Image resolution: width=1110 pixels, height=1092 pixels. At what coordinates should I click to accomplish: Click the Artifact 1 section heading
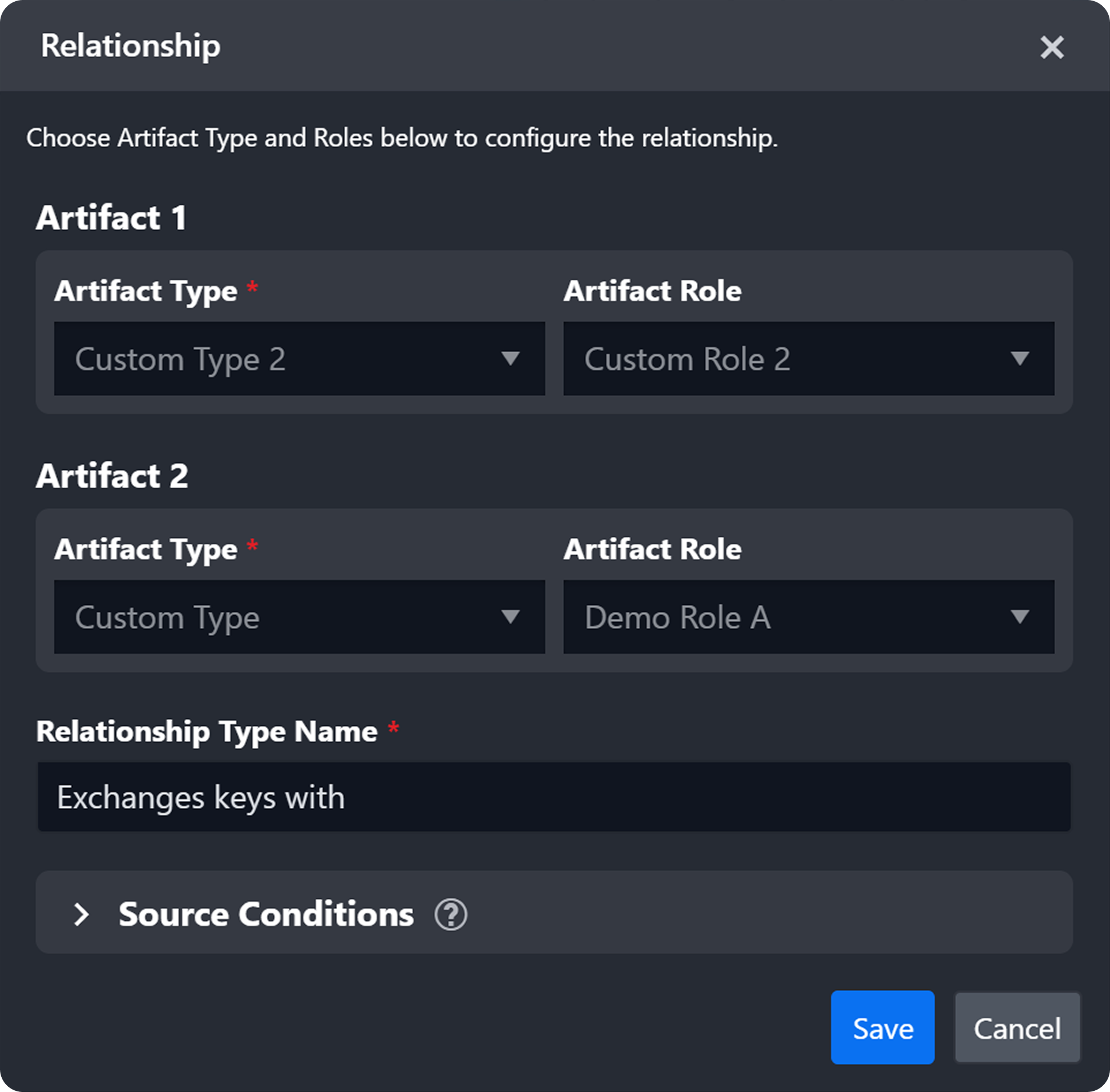(112, 218)
